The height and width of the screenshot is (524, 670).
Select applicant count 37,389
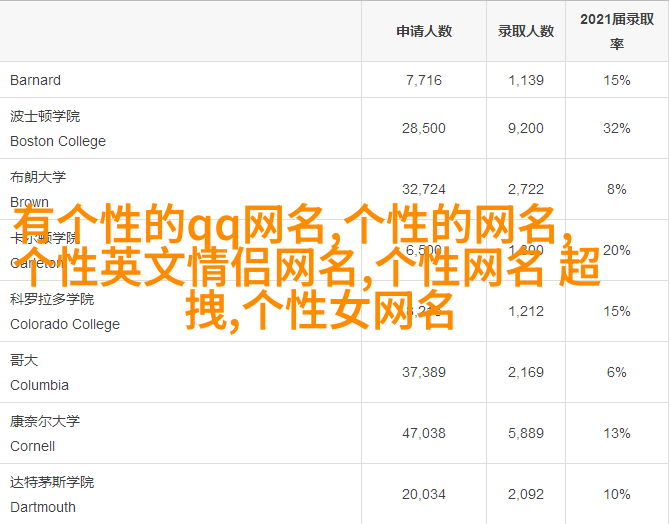coord(424,372)
